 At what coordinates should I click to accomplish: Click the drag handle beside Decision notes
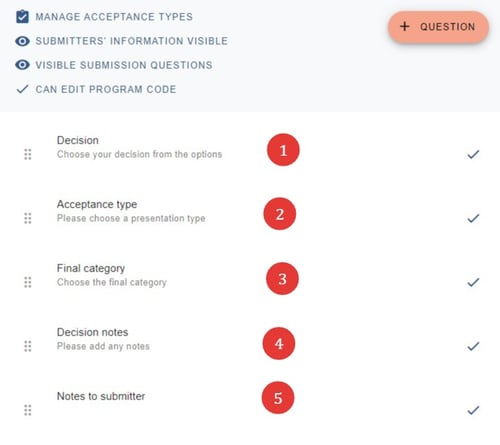(x=28, y=346)
